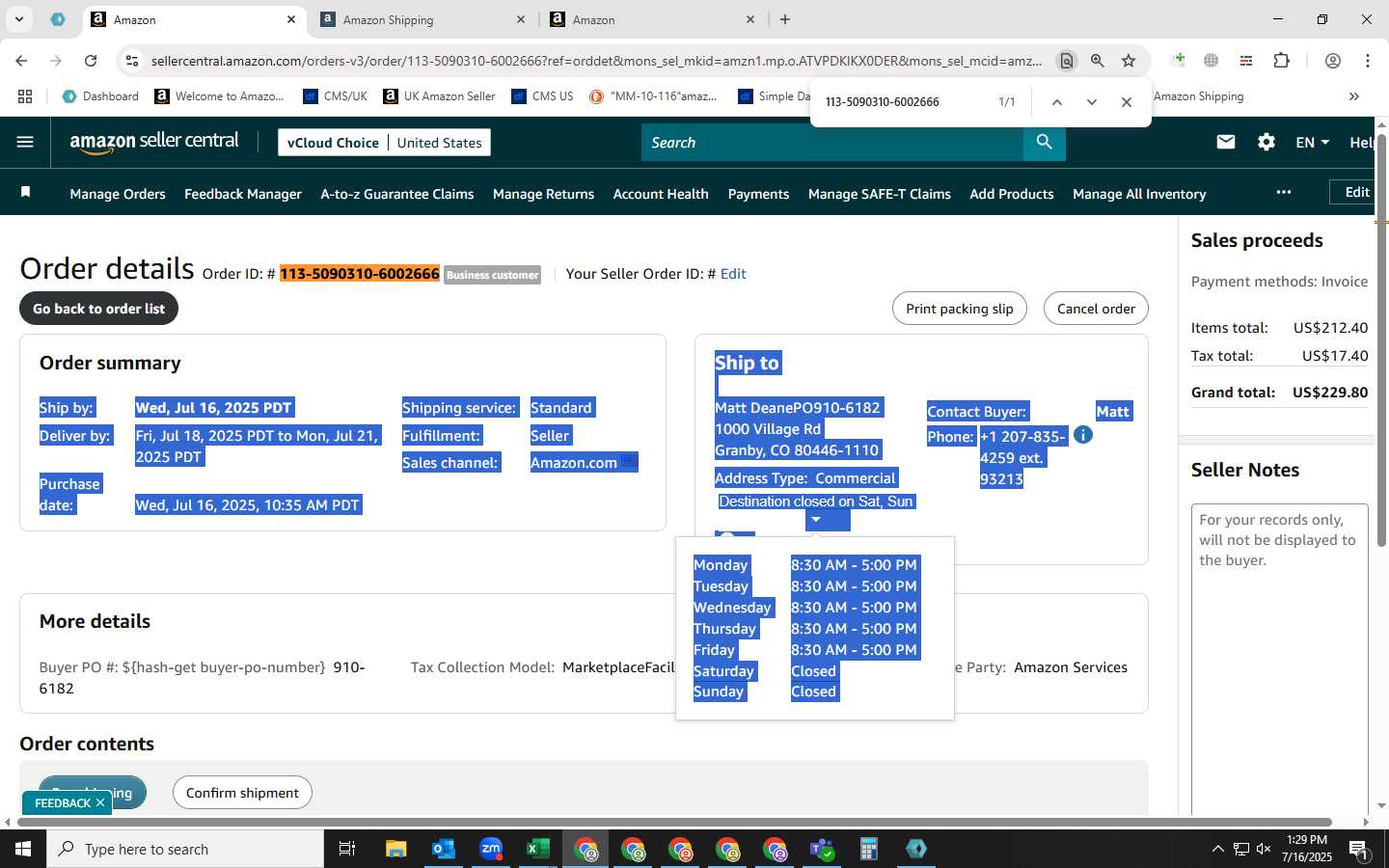Viewport: 1389px width, 868px height.
Task: Open Excel from the taskbar
Action: tap(537, 849)
